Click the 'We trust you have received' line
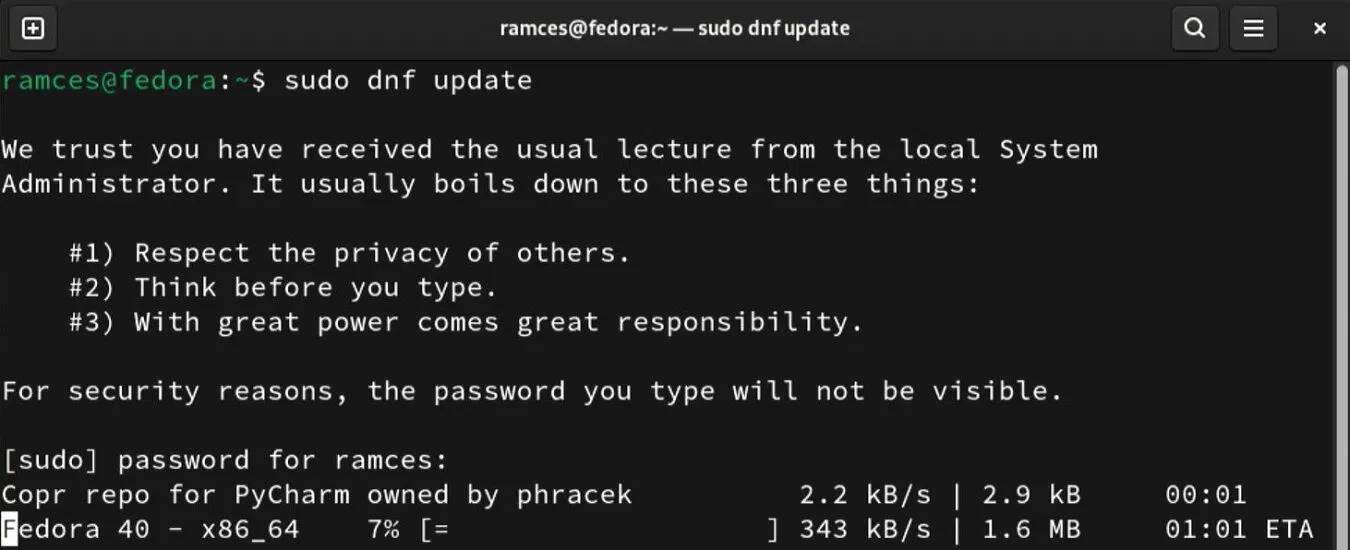 (x=549, y=150)
